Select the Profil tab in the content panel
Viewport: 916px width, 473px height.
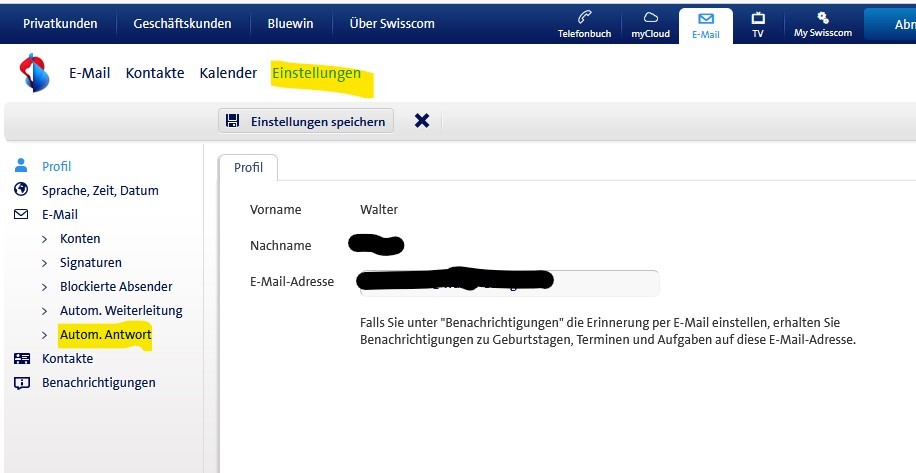pyautogui.click(x=248, y=168)
